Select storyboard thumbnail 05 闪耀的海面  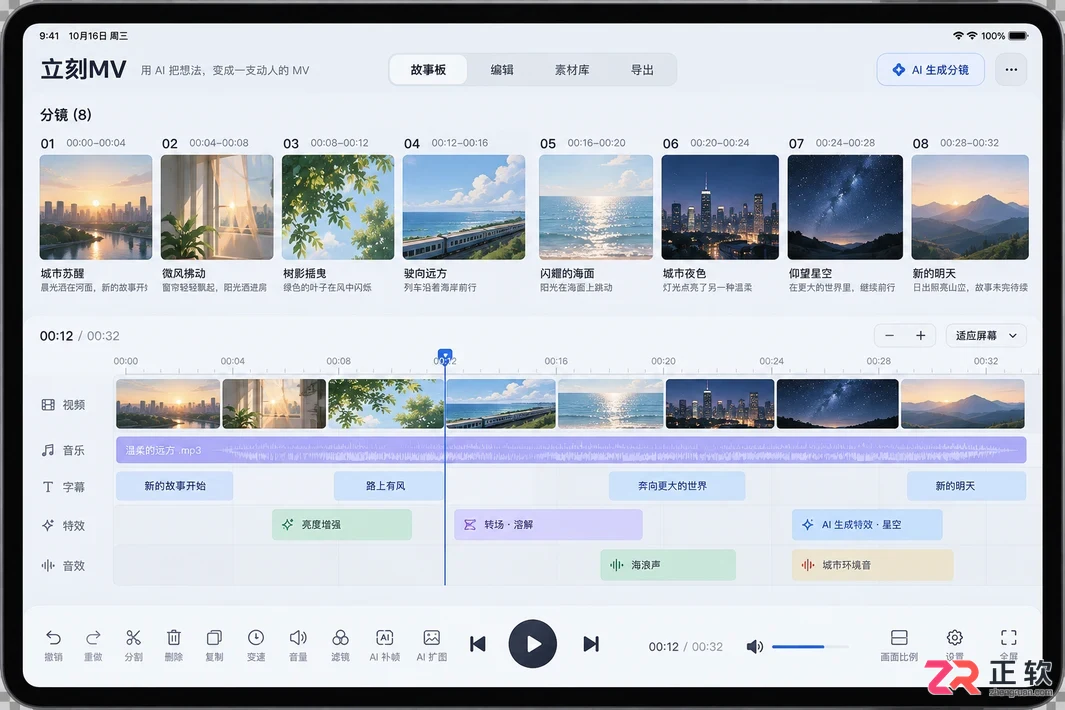tap(596, 207)
